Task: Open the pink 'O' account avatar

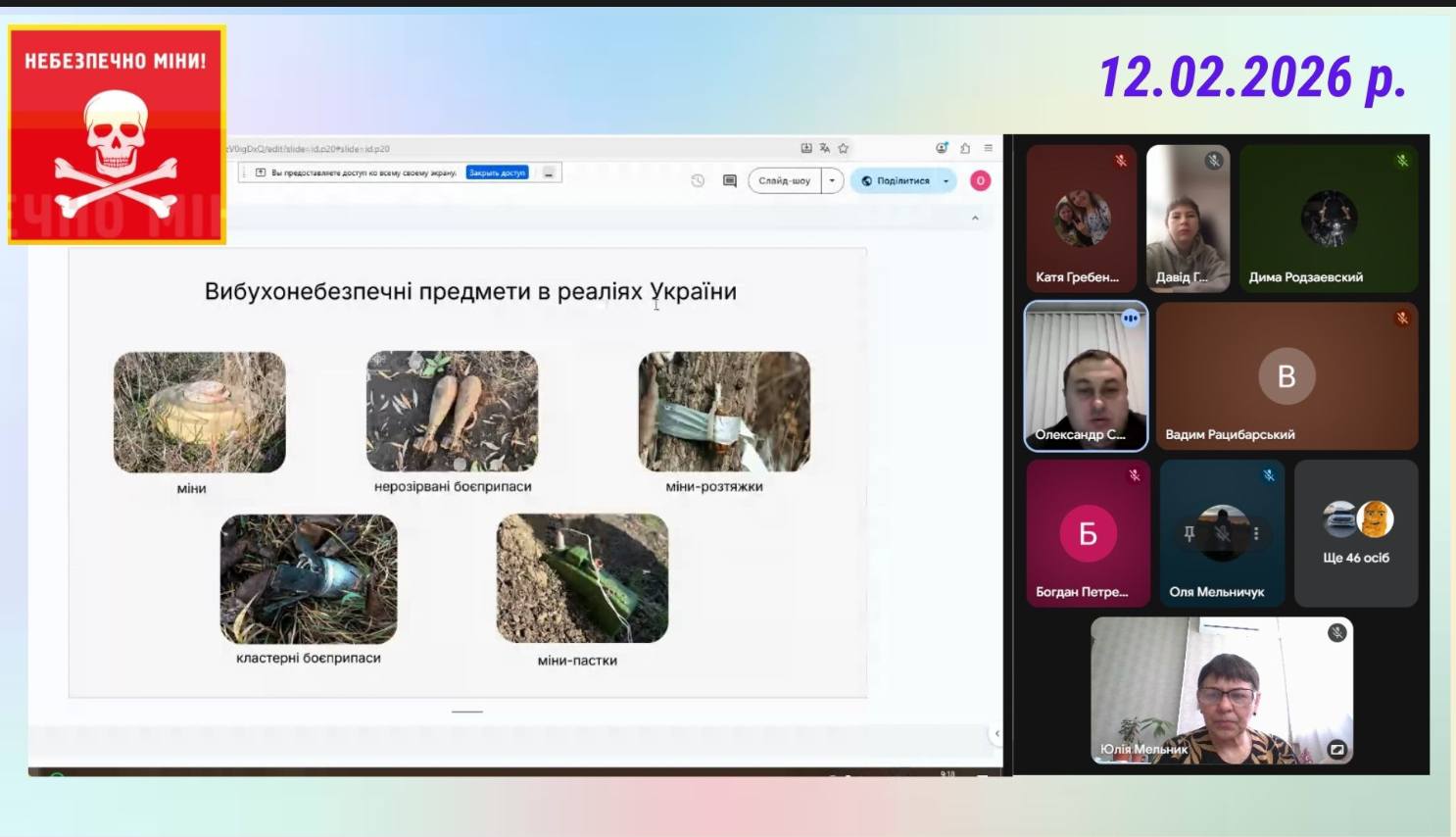Action: 980,180
